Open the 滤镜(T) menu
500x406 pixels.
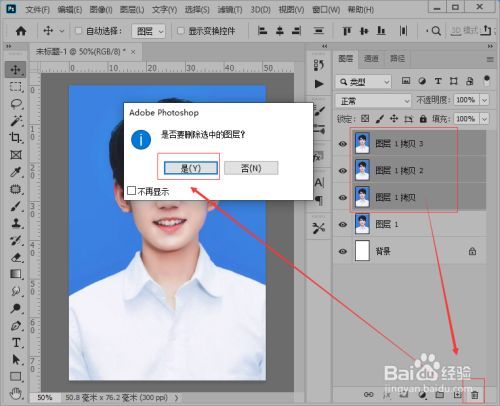point(230,10)
